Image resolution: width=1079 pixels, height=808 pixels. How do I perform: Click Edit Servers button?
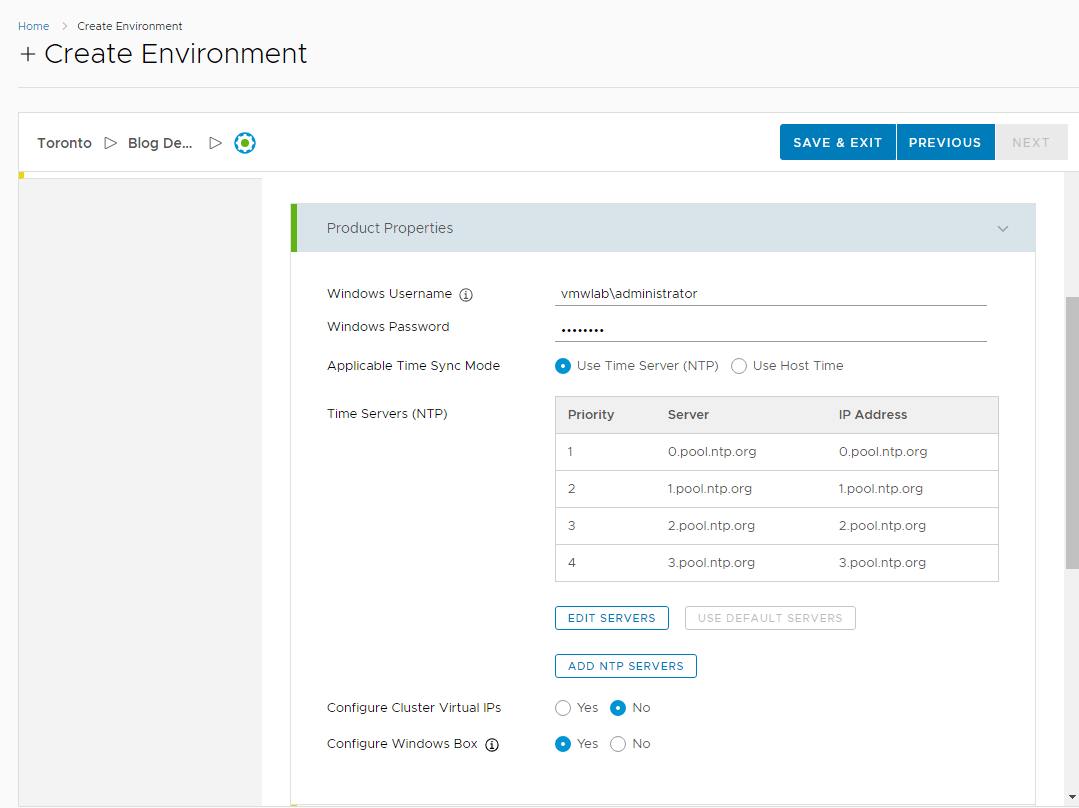point(611,618)
